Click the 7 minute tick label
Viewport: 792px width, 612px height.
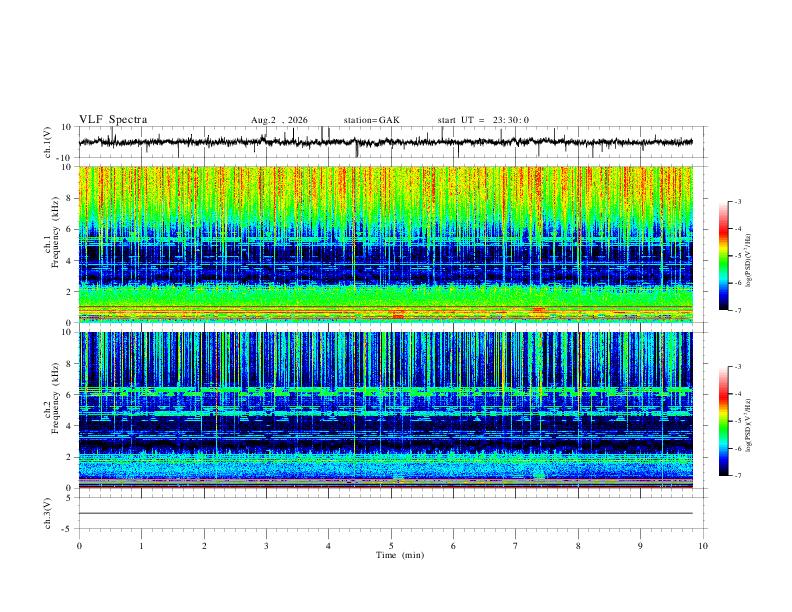[x=516, y=546]
